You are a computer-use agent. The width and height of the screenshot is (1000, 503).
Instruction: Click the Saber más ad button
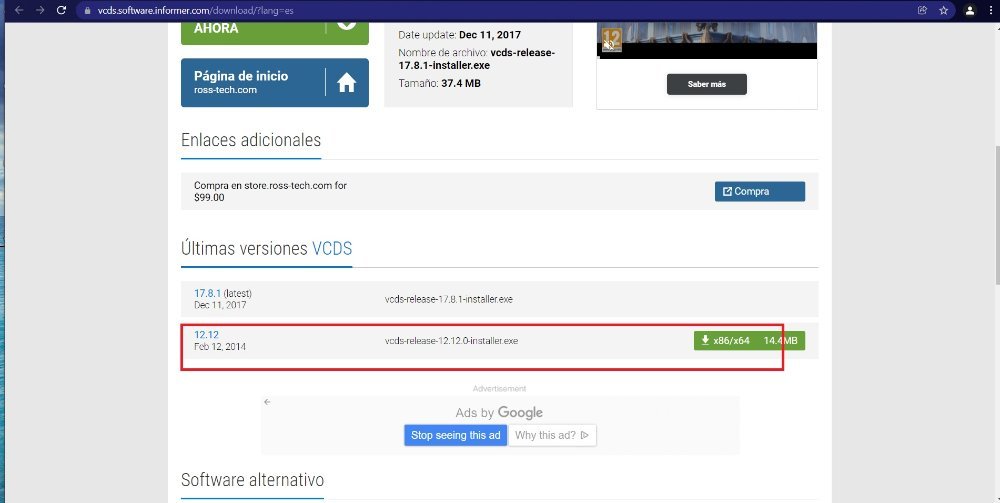706,84
